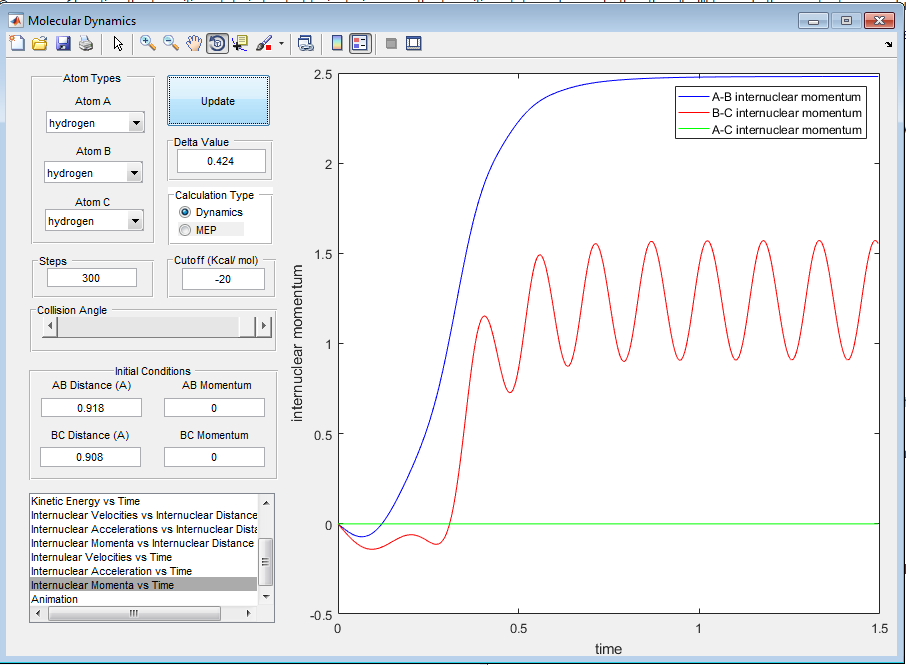Screen dimensions: 906x665
Task: Save the figure with the floppy disk icon
Action: pos(63,43)
